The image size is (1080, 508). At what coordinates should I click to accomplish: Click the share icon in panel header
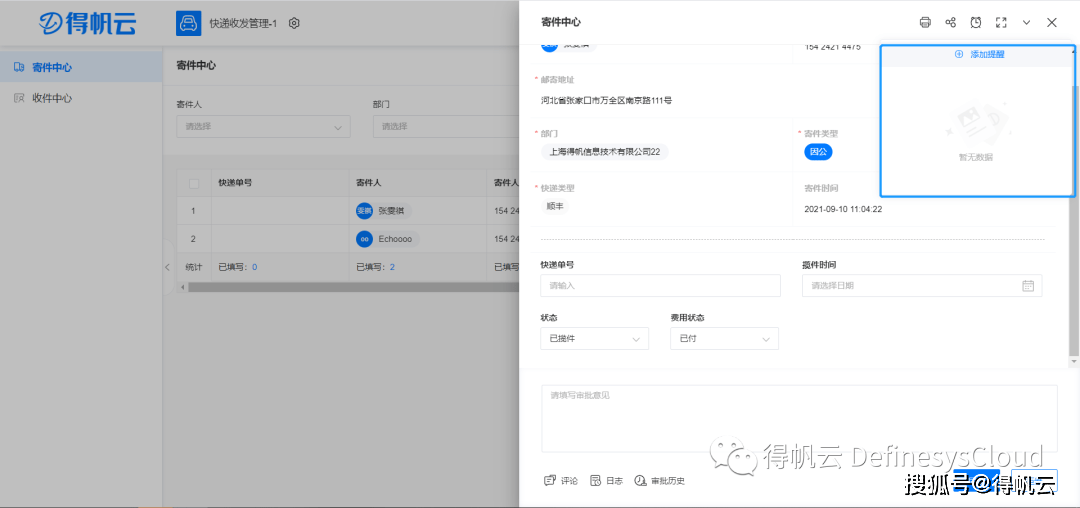[x=951, y=23]
